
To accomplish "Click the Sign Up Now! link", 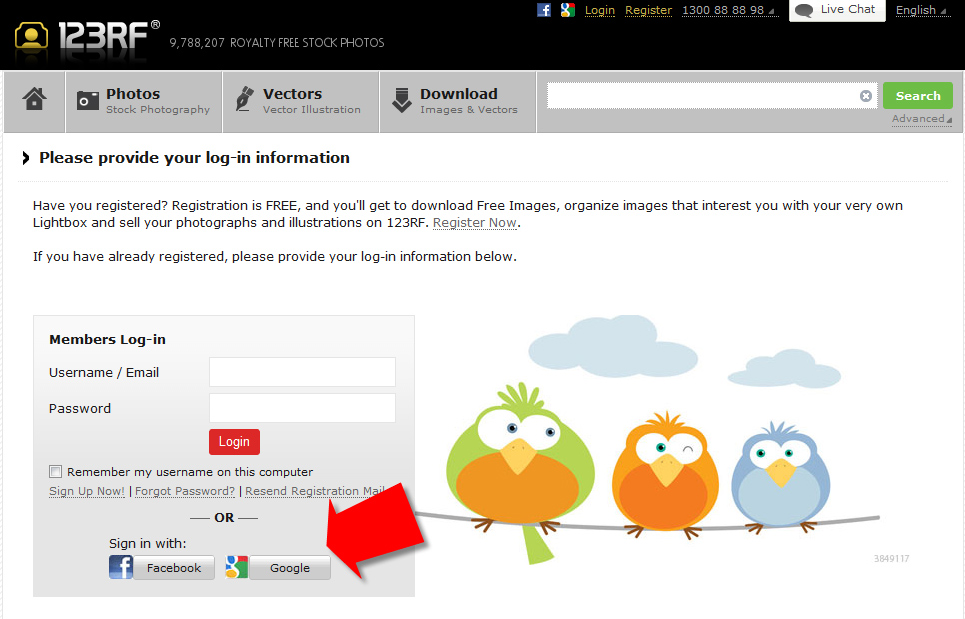I will pyautogui.click(x=87, y=491).
